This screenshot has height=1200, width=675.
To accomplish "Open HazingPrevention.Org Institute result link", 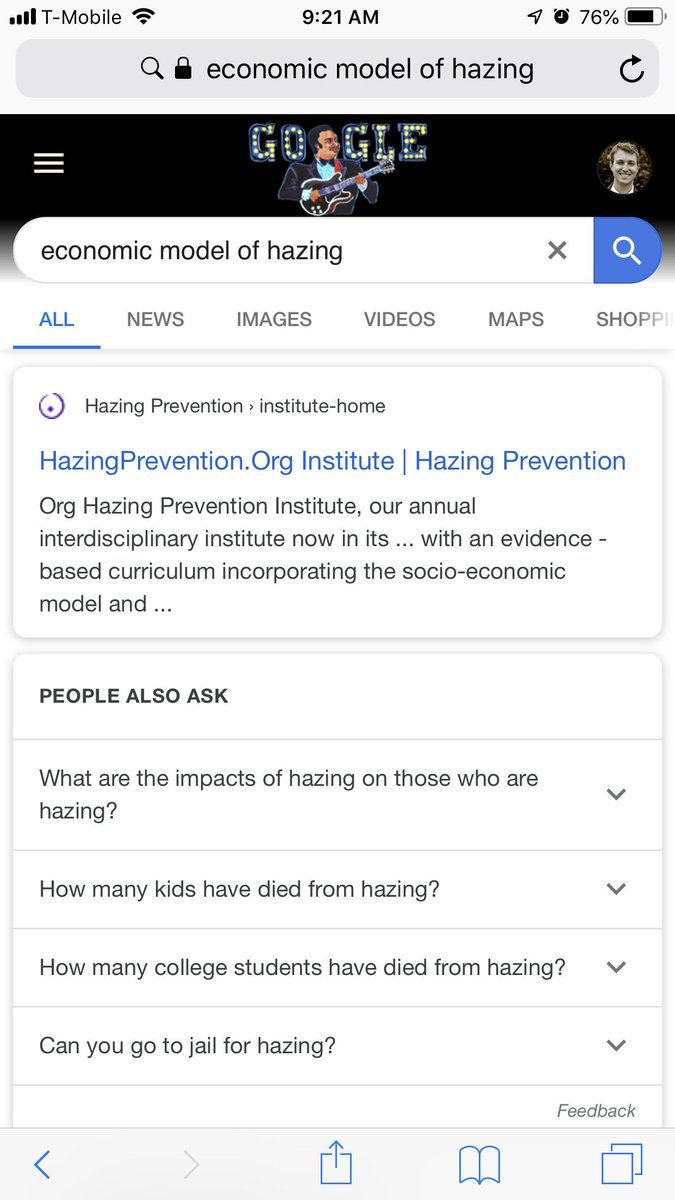I will click(x=332, y=461).
